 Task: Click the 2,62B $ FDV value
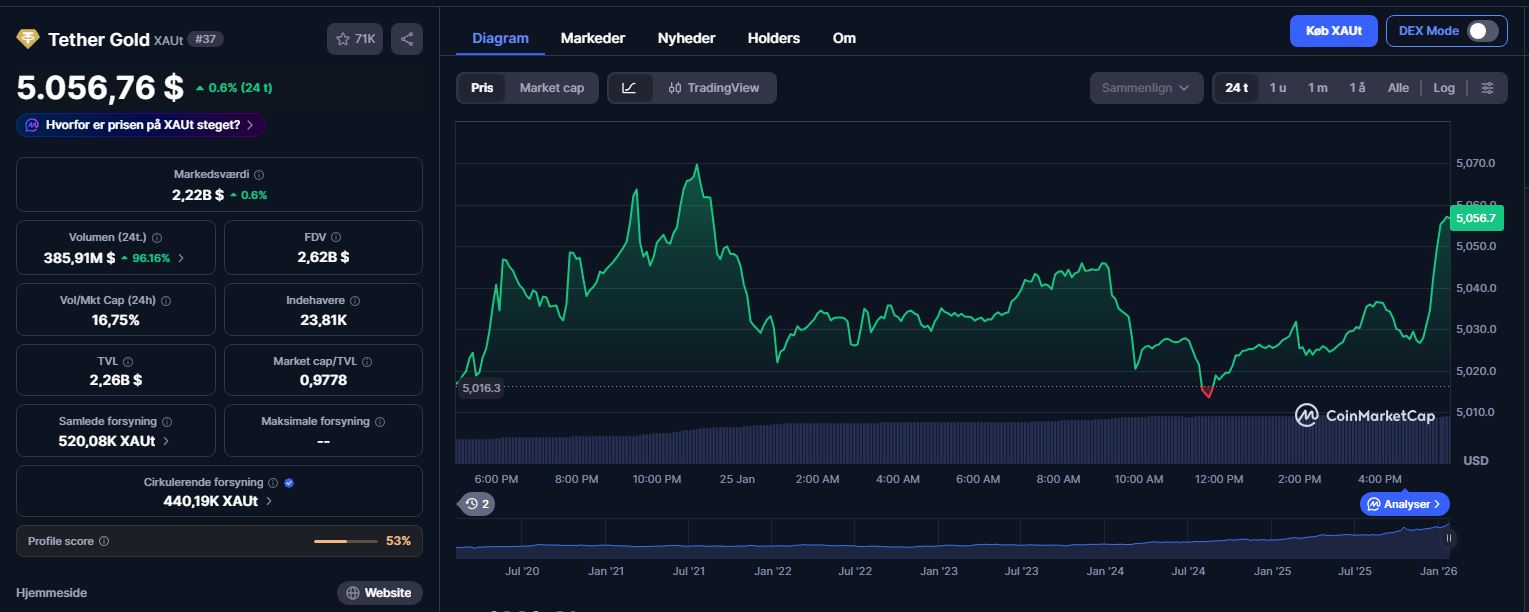(x=323, y=257)
